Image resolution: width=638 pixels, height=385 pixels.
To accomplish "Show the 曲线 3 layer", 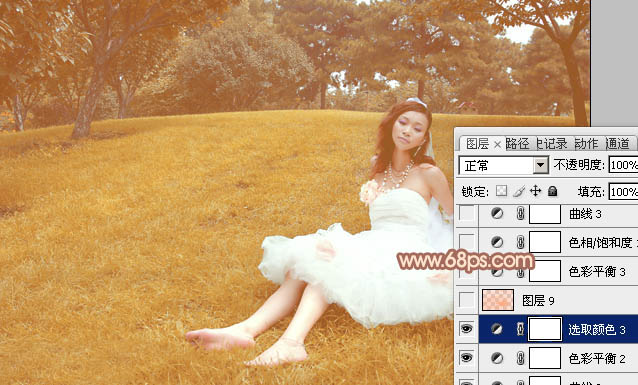I will 466,213.
